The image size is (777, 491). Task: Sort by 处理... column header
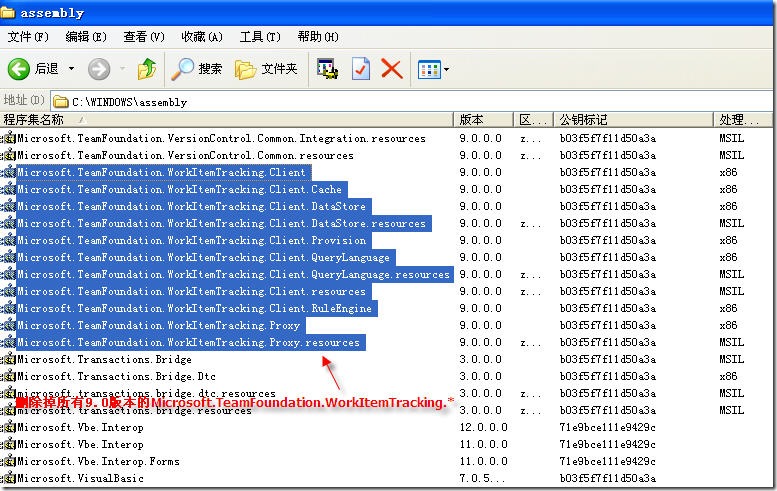742,119
